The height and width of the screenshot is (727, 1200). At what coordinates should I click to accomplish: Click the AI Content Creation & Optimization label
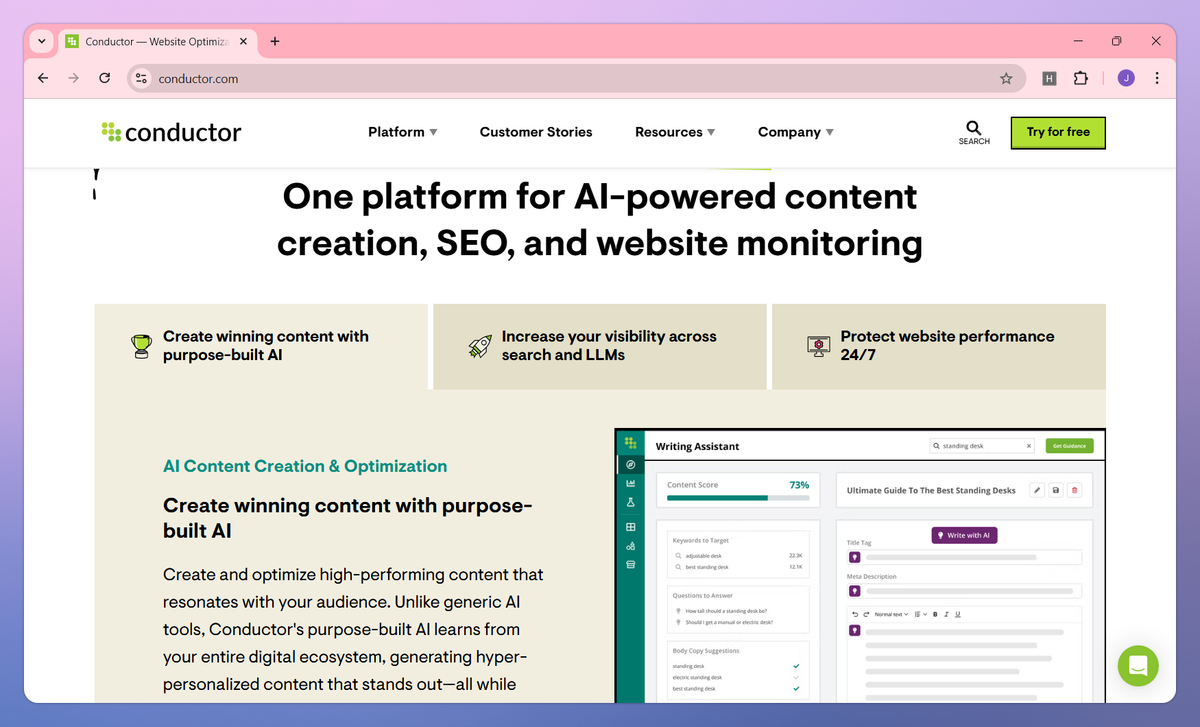coord(305,466)
